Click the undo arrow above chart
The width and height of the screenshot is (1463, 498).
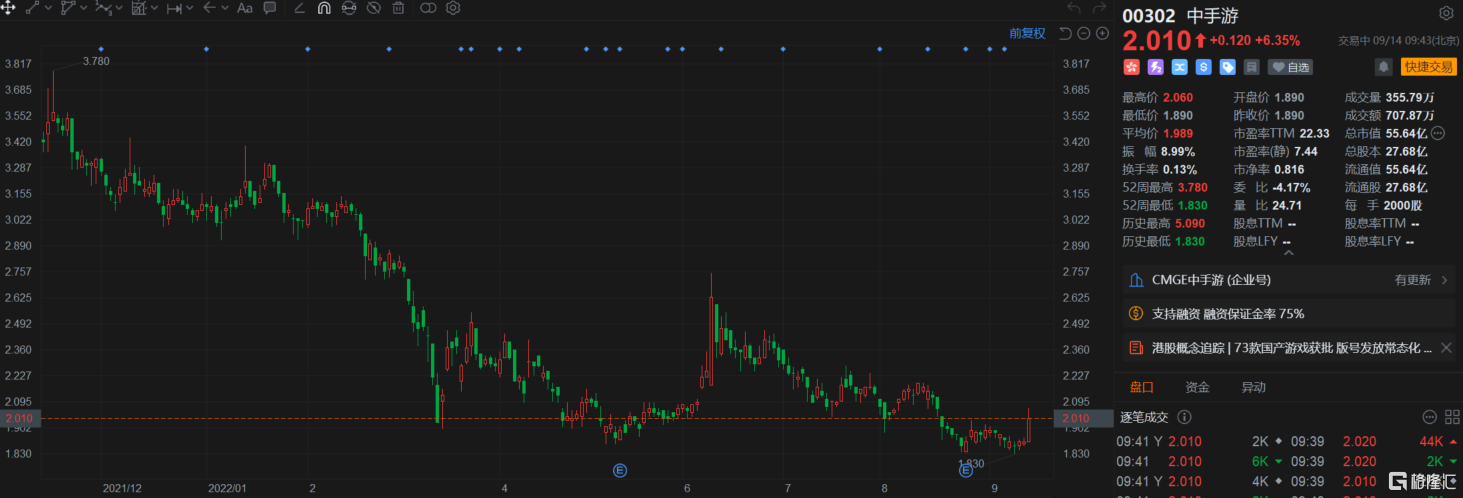pyautogui.click(x=1074, y=8)
